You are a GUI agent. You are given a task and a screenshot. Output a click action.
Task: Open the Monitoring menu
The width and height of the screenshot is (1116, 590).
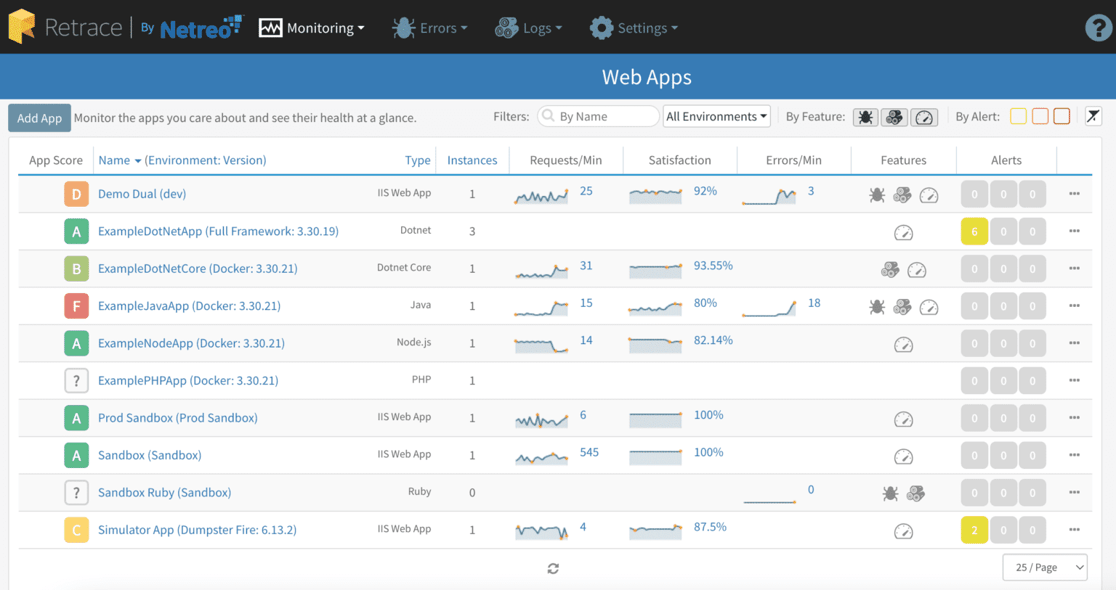(x=312, y=28)
